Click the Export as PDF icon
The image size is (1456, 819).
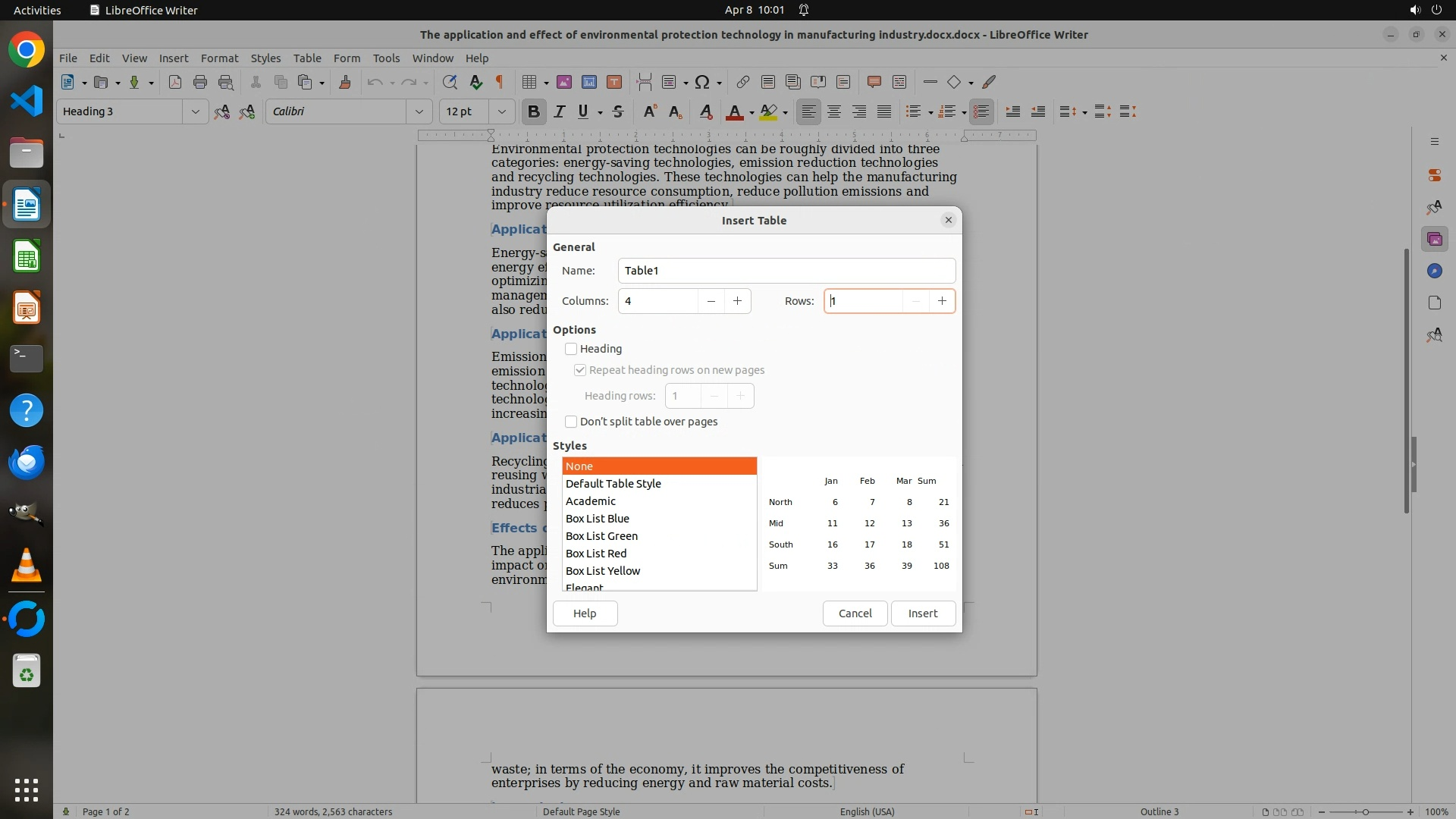[175, 82]
